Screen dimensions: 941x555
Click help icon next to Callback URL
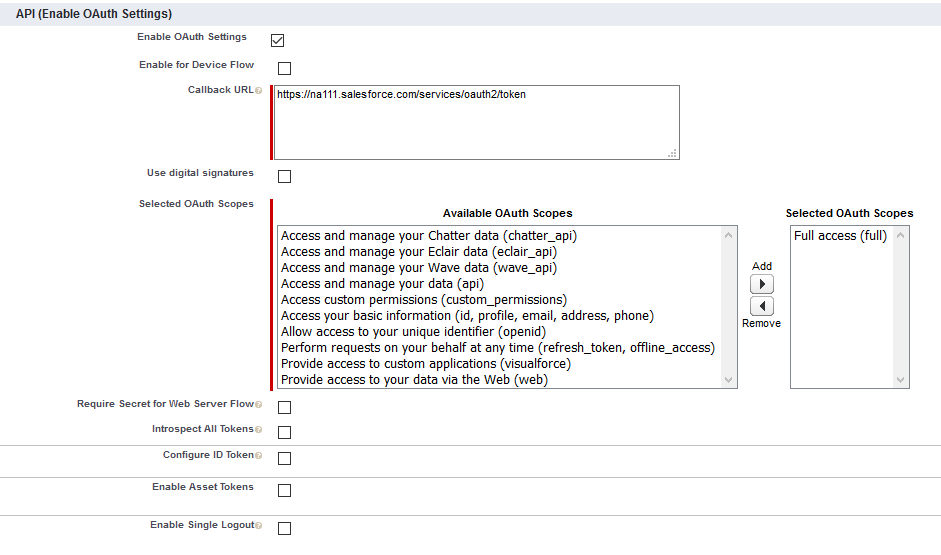[x=258, y=91]
